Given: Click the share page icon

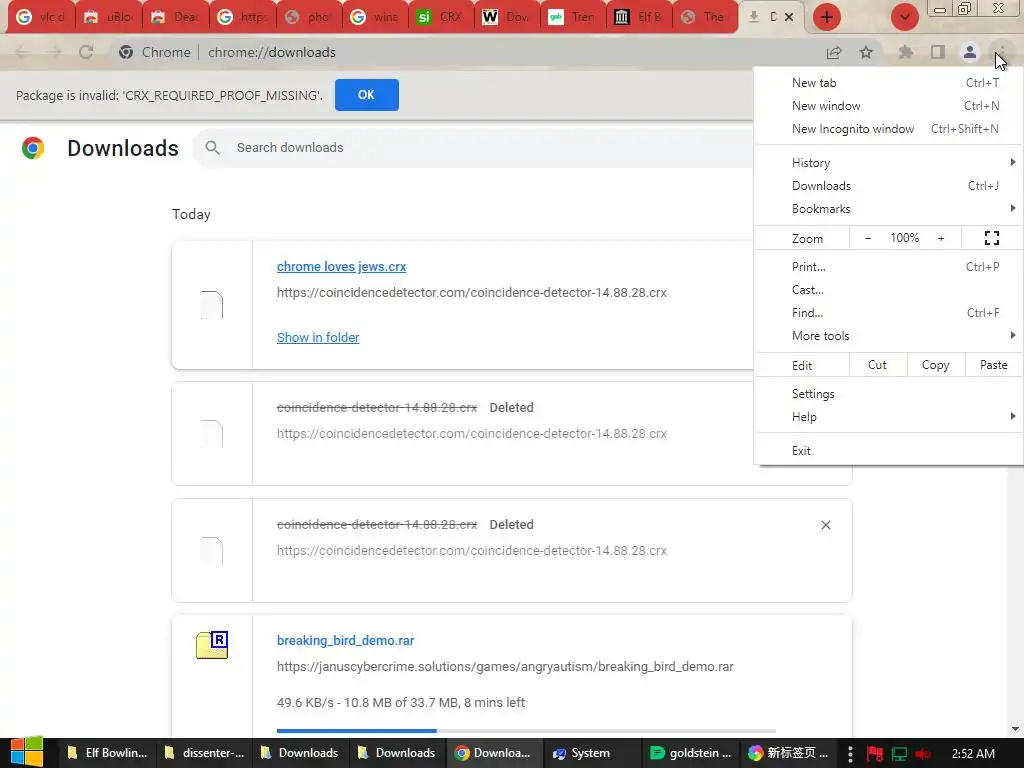Looking at the screenshot, I should pyautogui.click(x=834, y=52).
